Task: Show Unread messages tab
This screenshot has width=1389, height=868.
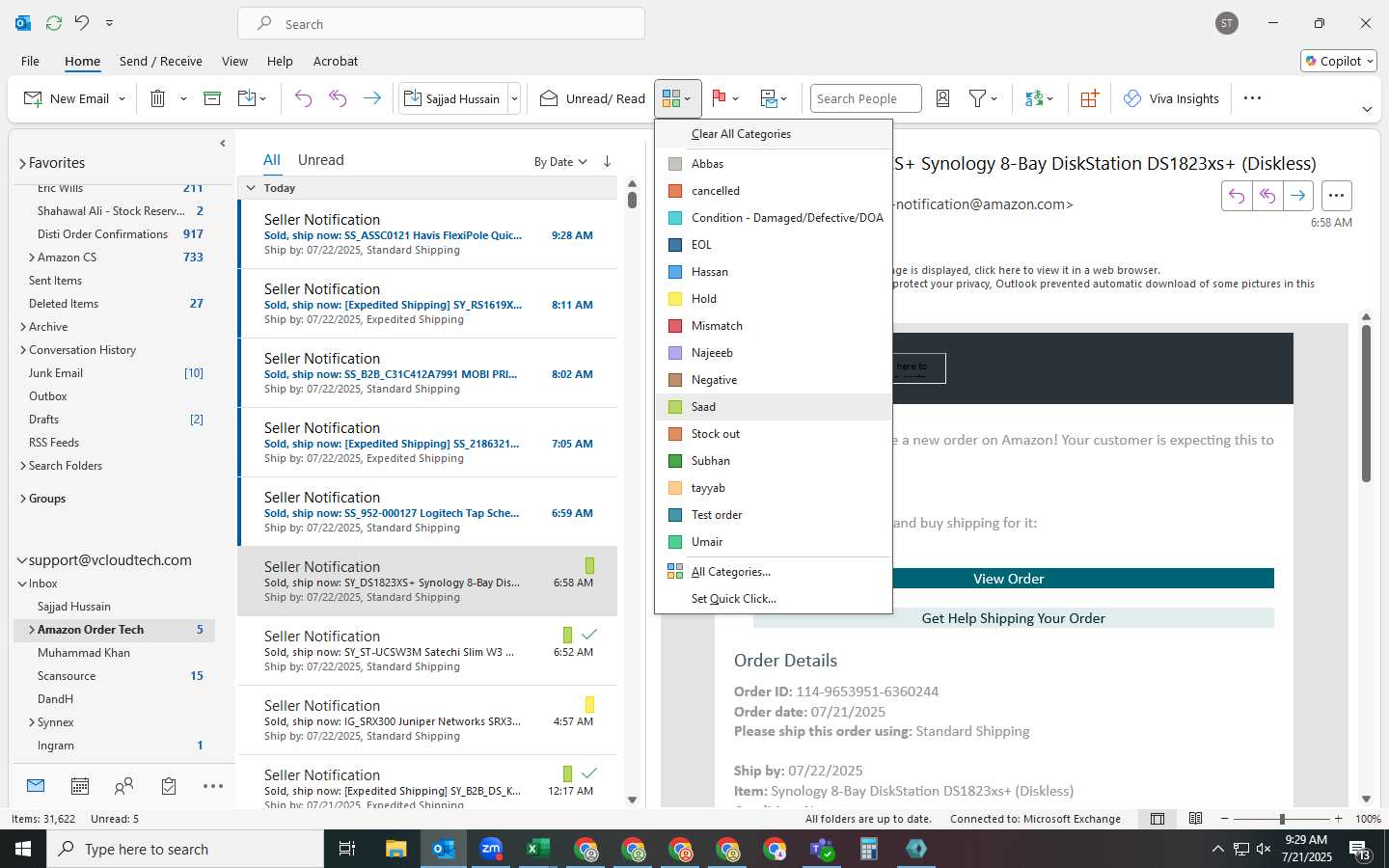Action: (320, 160)
